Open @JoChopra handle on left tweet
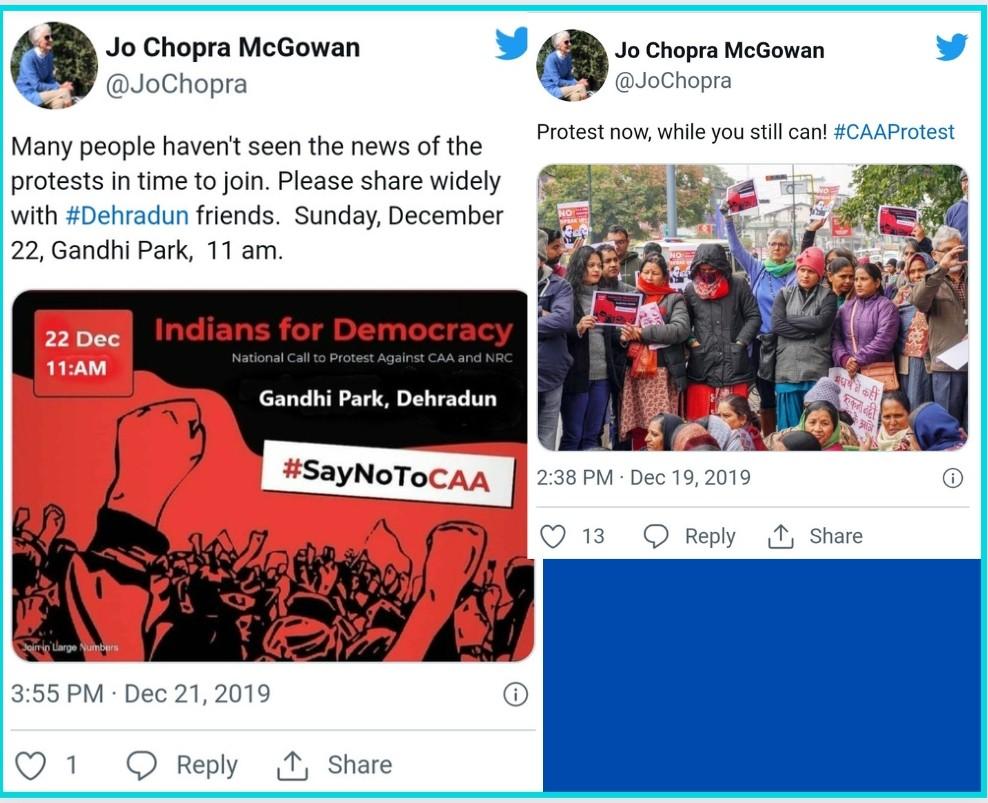This screenshot has width=988, height=803. pos(176,84)
